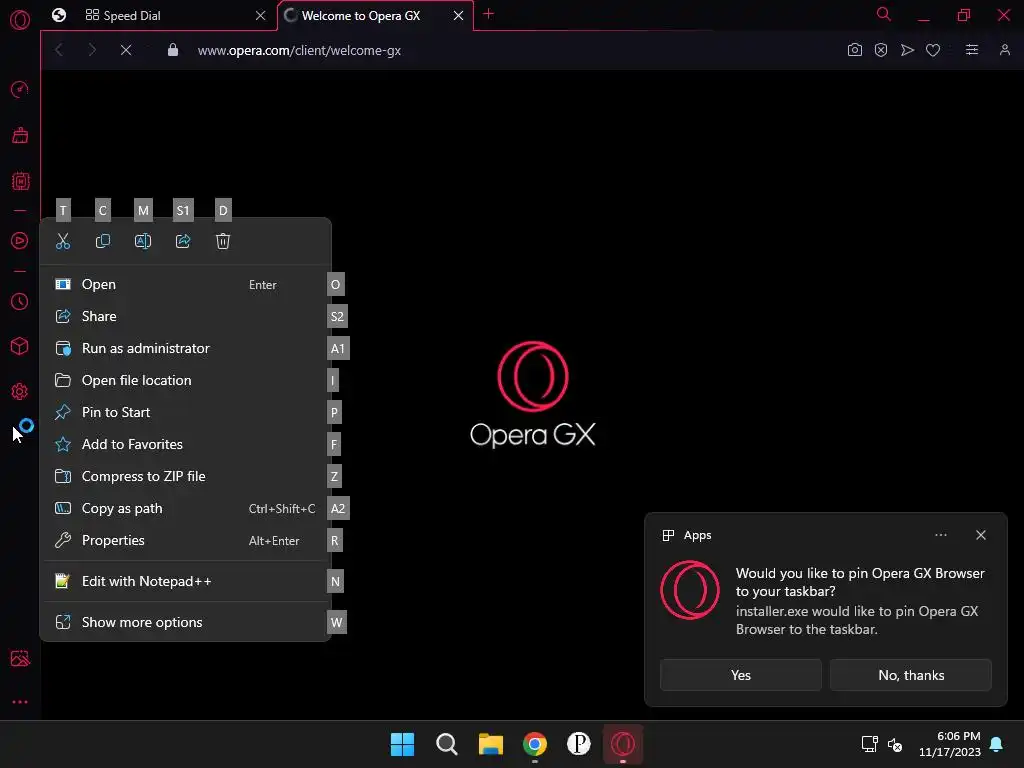Image resolution: width=1024 pixels, height=768 pixels.
Task: Open GX Control speedometer sidebar icon
Action: click(20, 89)
